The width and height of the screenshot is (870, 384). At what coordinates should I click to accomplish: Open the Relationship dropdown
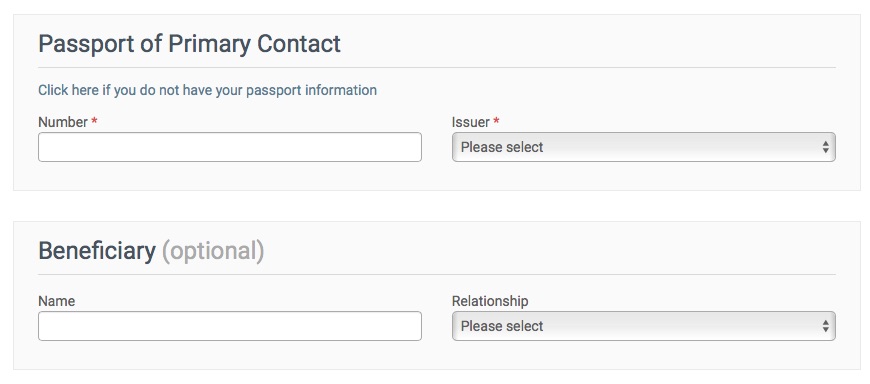(644, 326)
